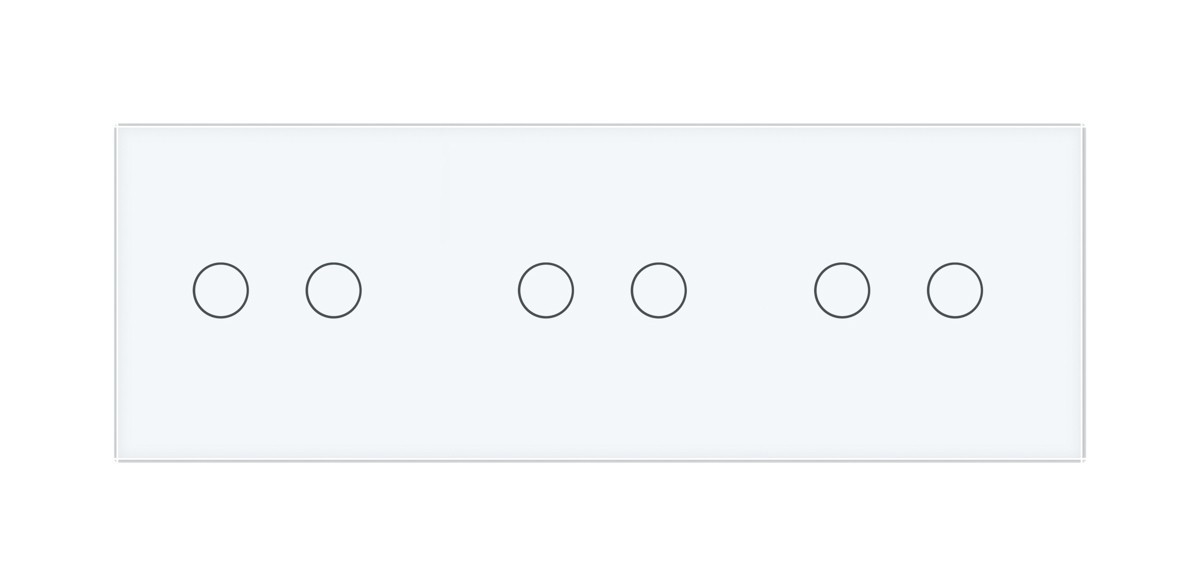Toggle the fourth circle from the left
Image resolution: width=1200 pixels, height=586 pixels.
coord(659,291)
